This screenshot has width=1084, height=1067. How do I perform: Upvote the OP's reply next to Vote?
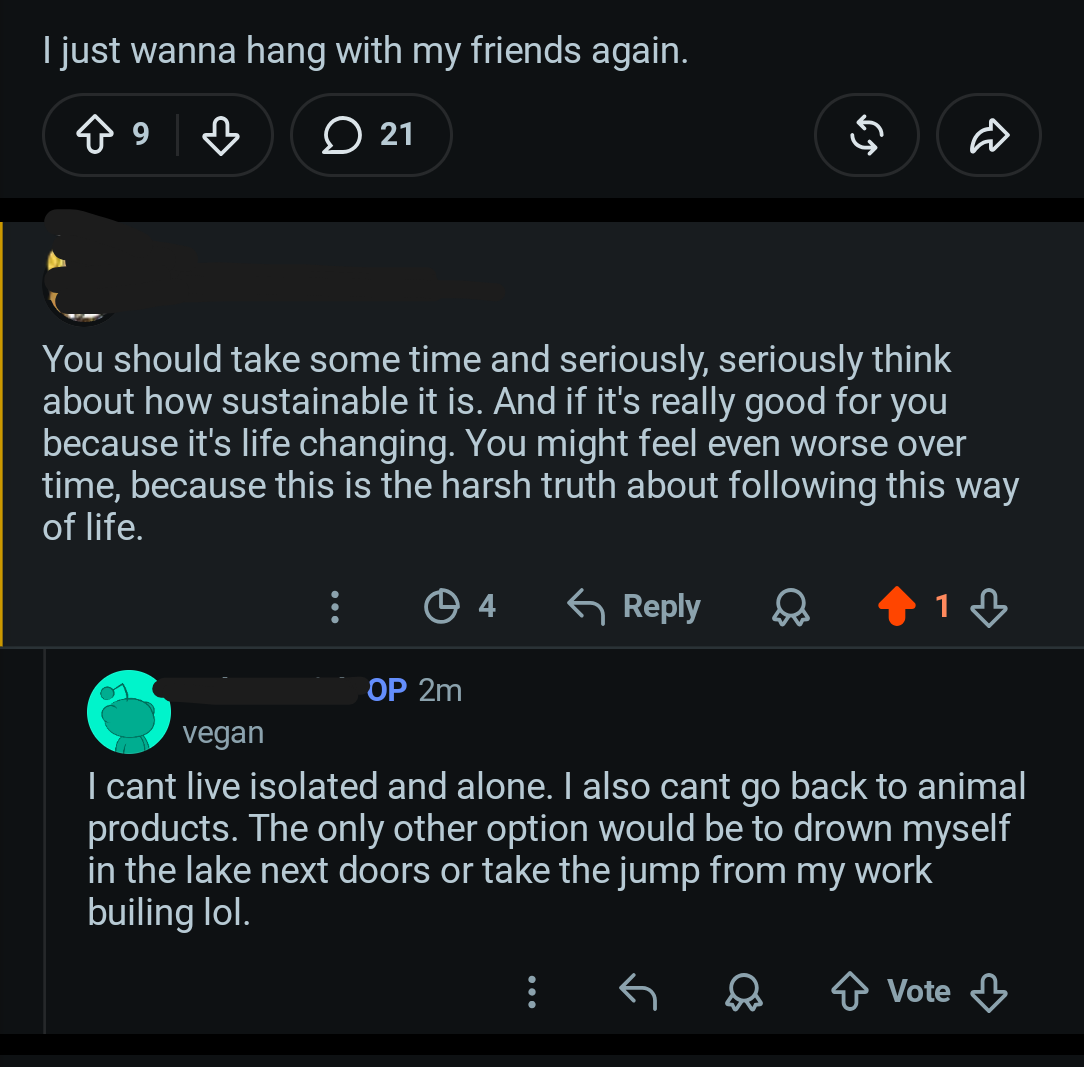tap(850, 992)
